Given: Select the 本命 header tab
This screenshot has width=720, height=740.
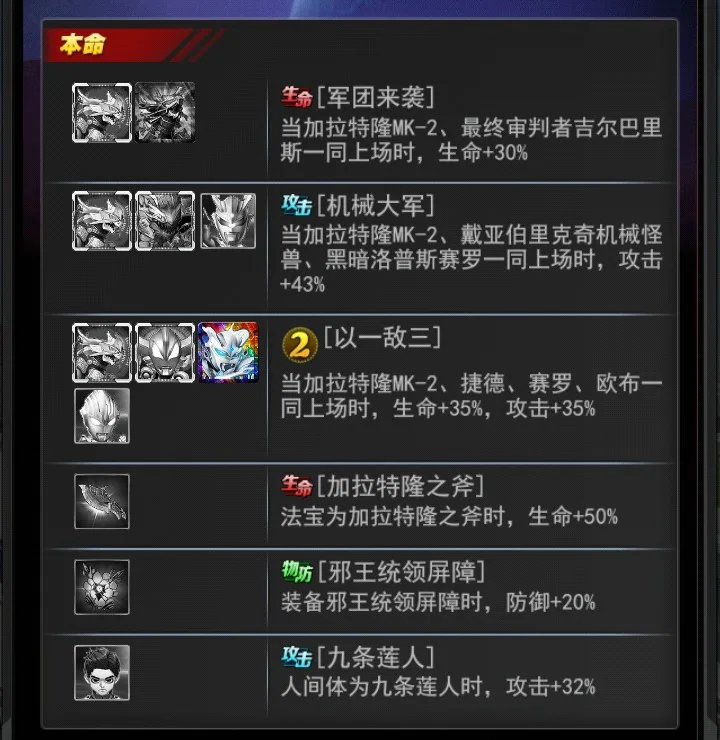Looking at the screenshot, I should [83, 45].
